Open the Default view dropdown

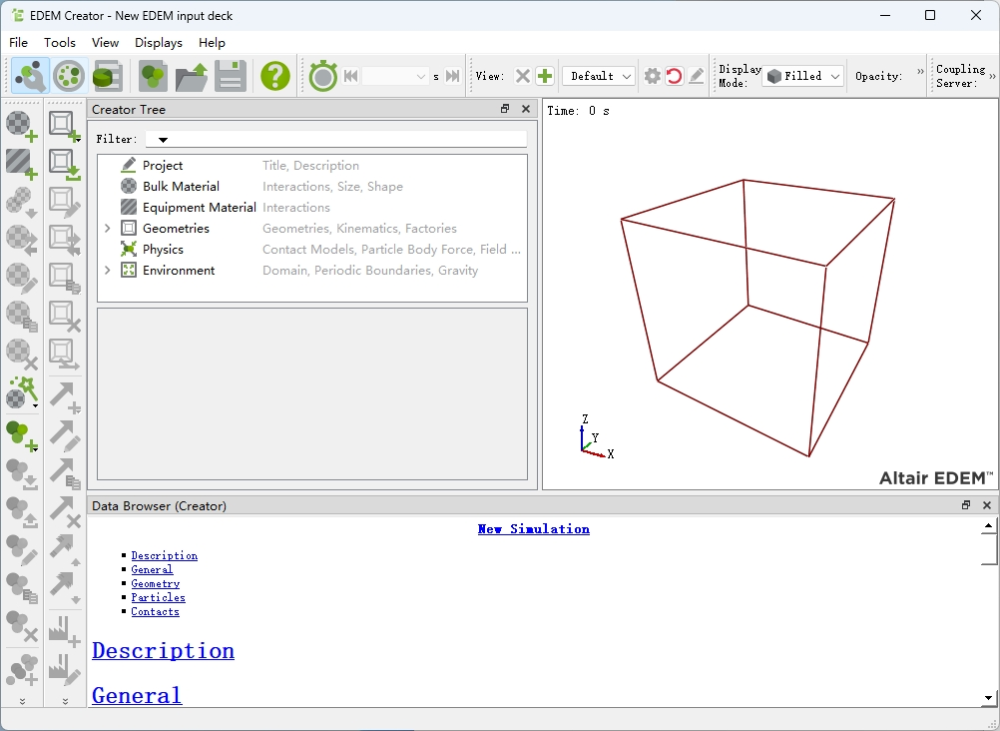click(x=599, y=76)
